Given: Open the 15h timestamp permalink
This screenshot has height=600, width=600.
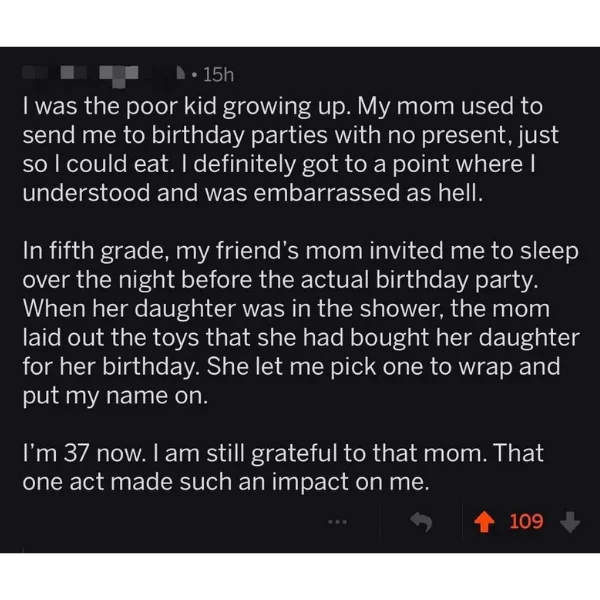Looking at the screenshot, I should 218,75.
